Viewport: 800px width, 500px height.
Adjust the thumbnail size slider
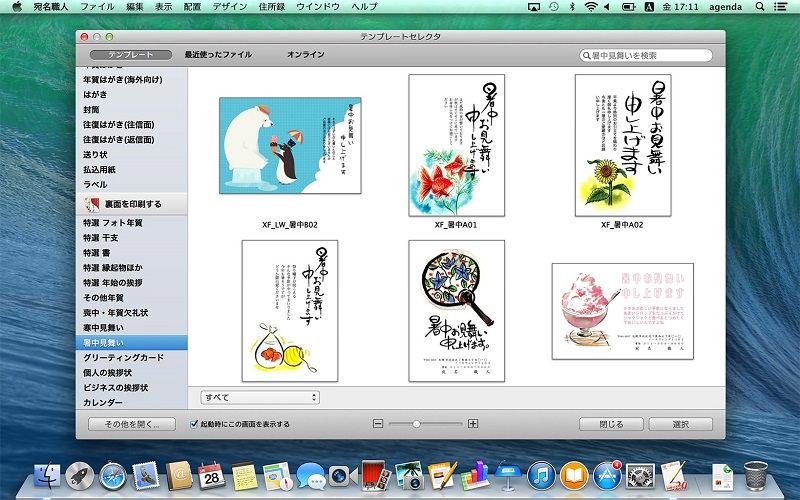pyautogui.click(x=417, y=423)
